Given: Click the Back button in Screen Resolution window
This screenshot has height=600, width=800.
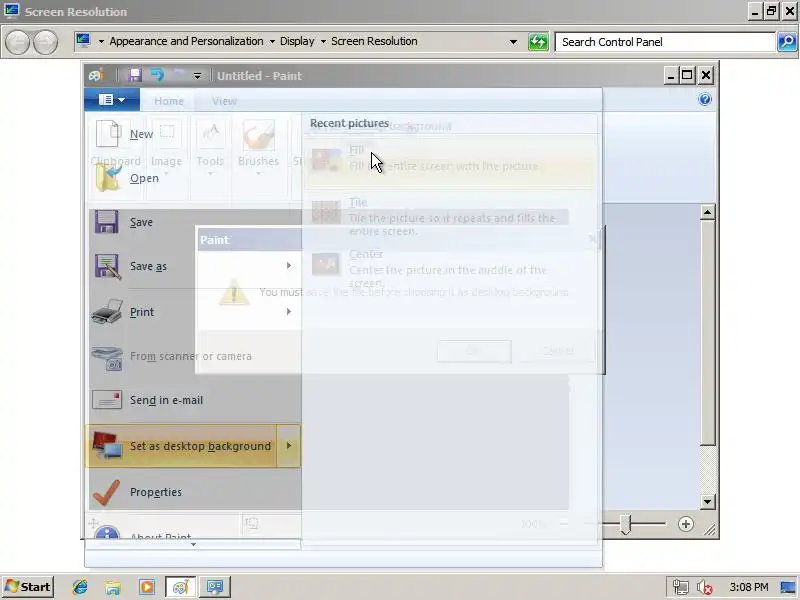Looking at the screenshot, I should tap(18, 42).
